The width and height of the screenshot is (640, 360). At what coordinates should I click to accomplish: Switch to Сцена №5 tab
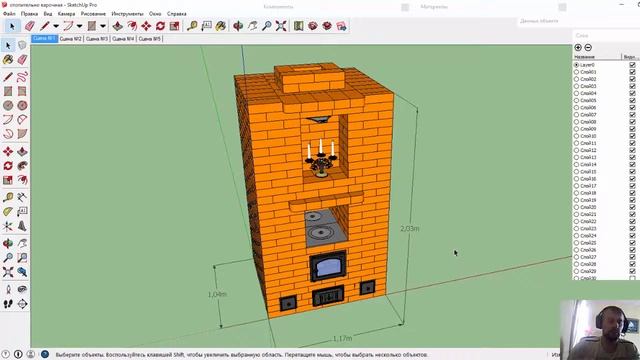point(149,39)
